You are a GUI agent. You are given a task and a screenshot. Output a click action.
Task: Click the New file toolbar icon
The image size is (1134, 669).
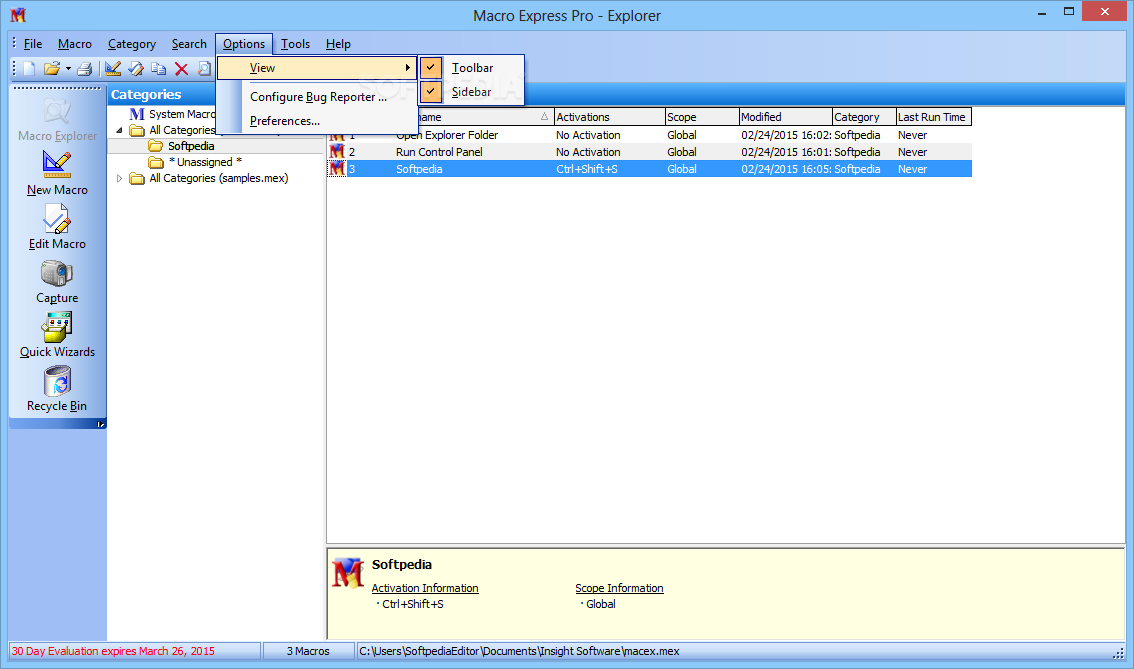[x=29, y=69]
